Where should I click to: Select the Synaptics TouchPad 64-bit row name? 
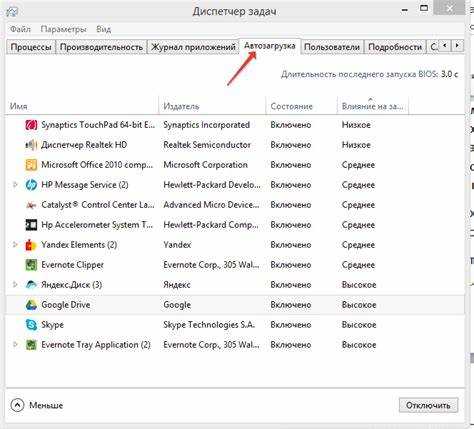98,125
